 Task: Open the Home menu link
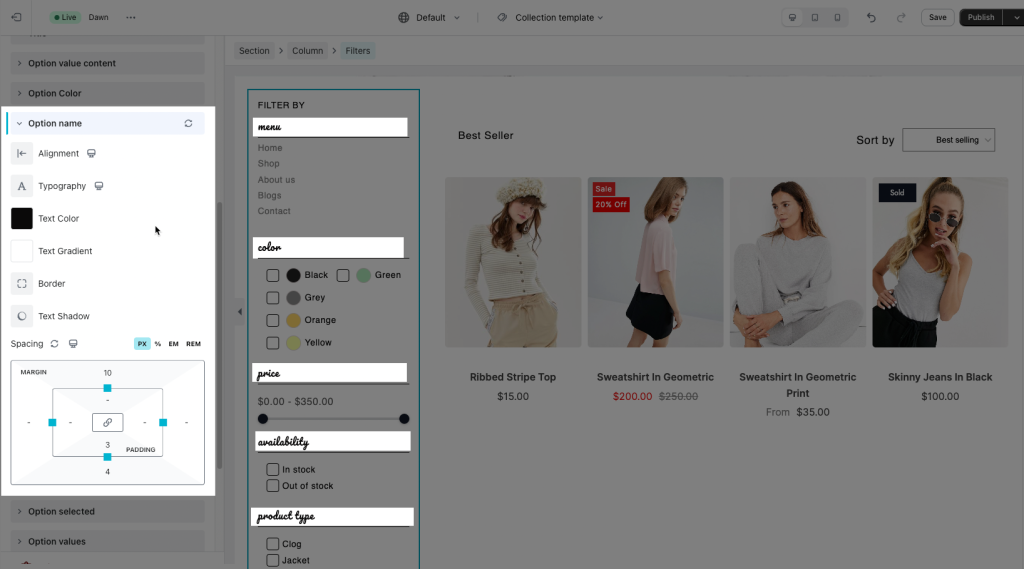[x=270, y=148]
